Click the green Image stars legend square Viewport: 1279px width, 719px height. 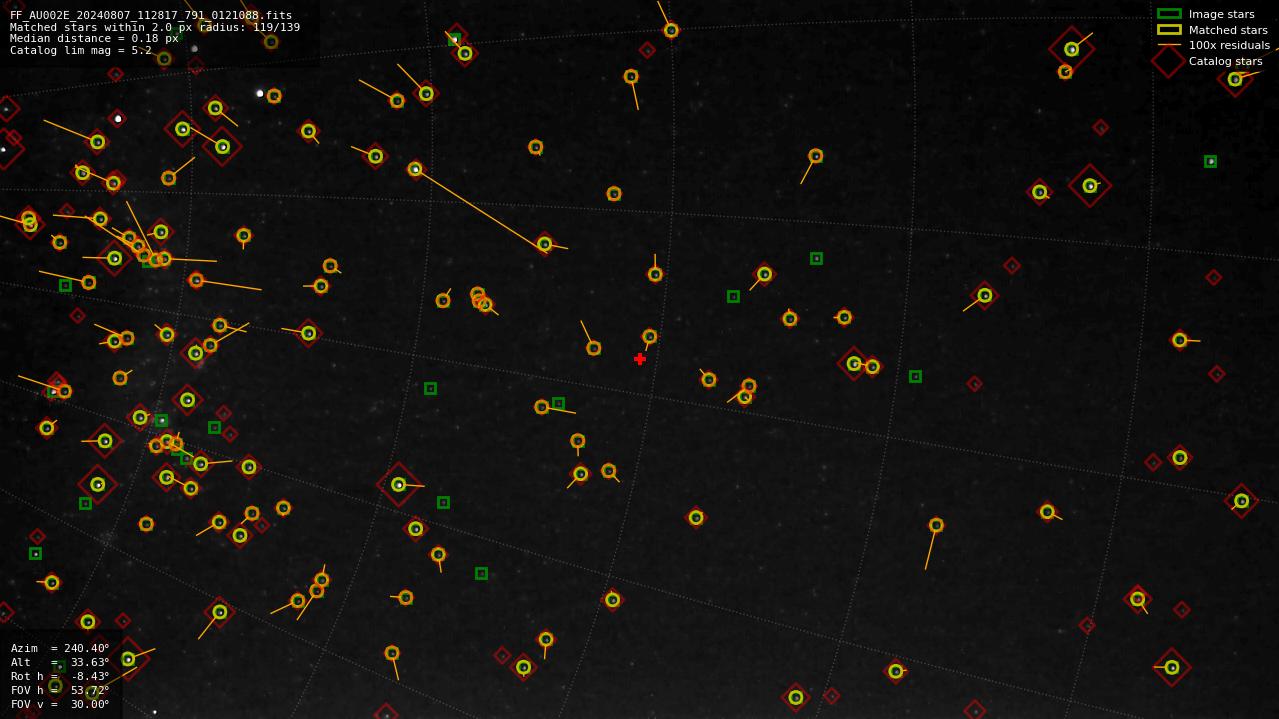pyautogui.click(x=1169, y=14)
